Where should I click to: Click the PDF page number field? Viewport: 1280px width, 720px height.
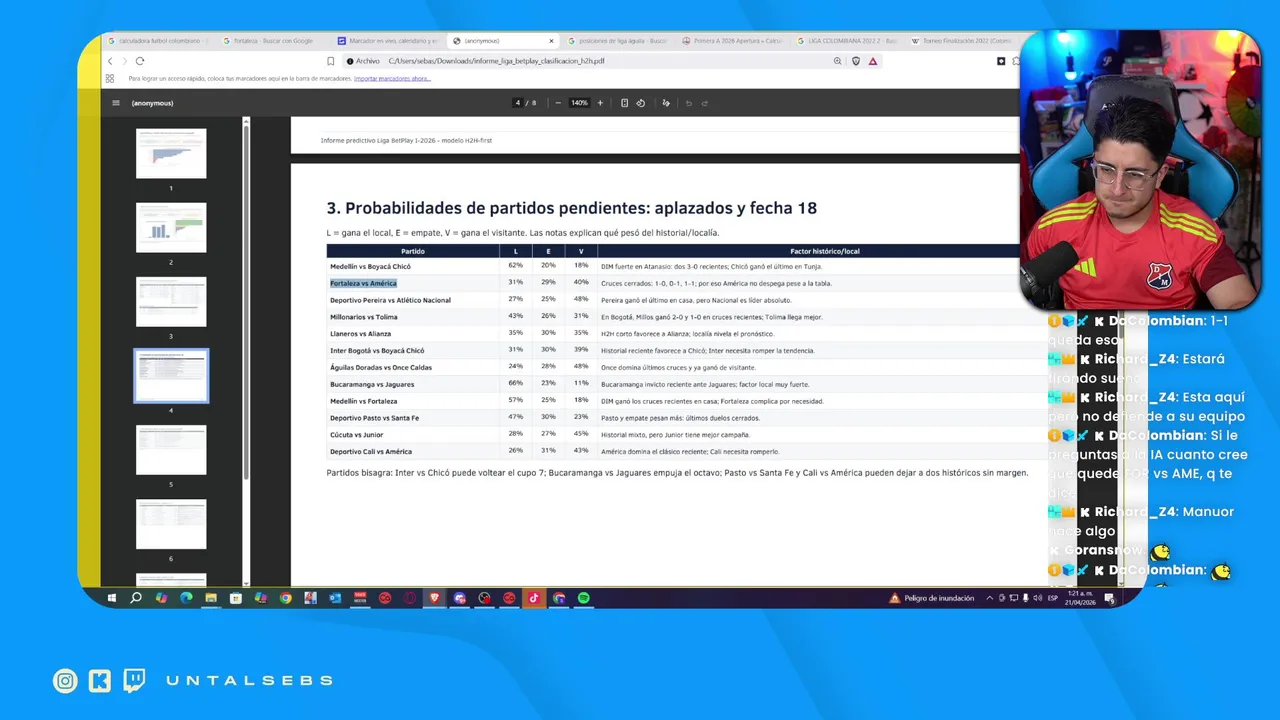click(518, 103)
